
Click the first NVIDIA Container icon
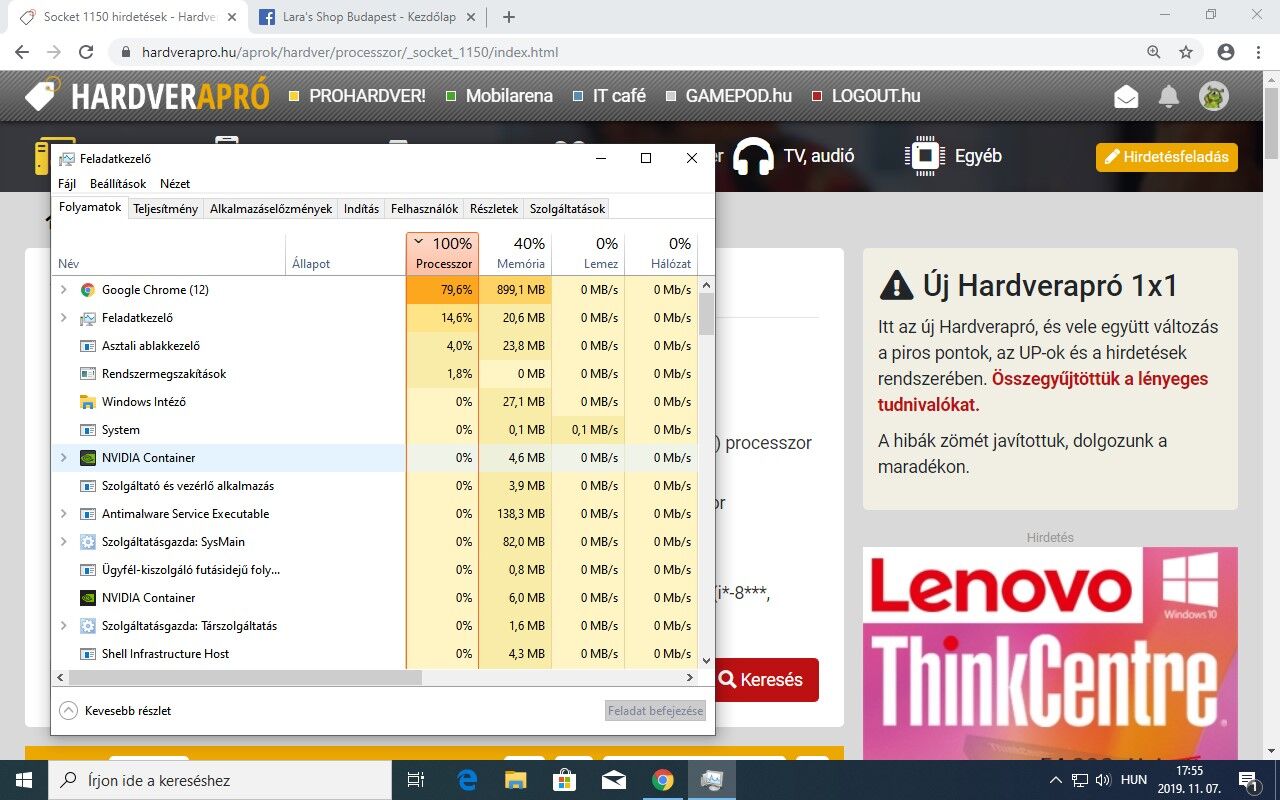pos(88,458)
